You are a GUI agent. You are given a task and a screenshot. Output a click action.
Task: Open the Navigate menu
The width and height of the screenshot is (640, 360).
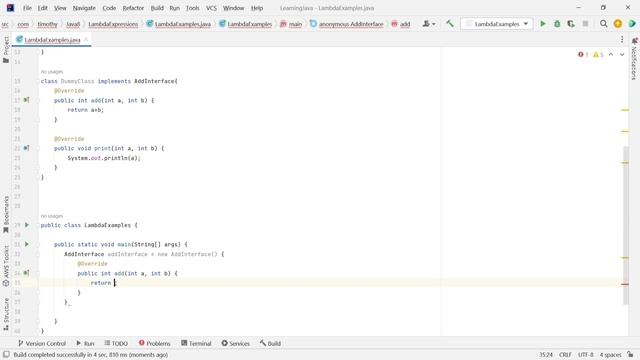[x=84, y=8]
